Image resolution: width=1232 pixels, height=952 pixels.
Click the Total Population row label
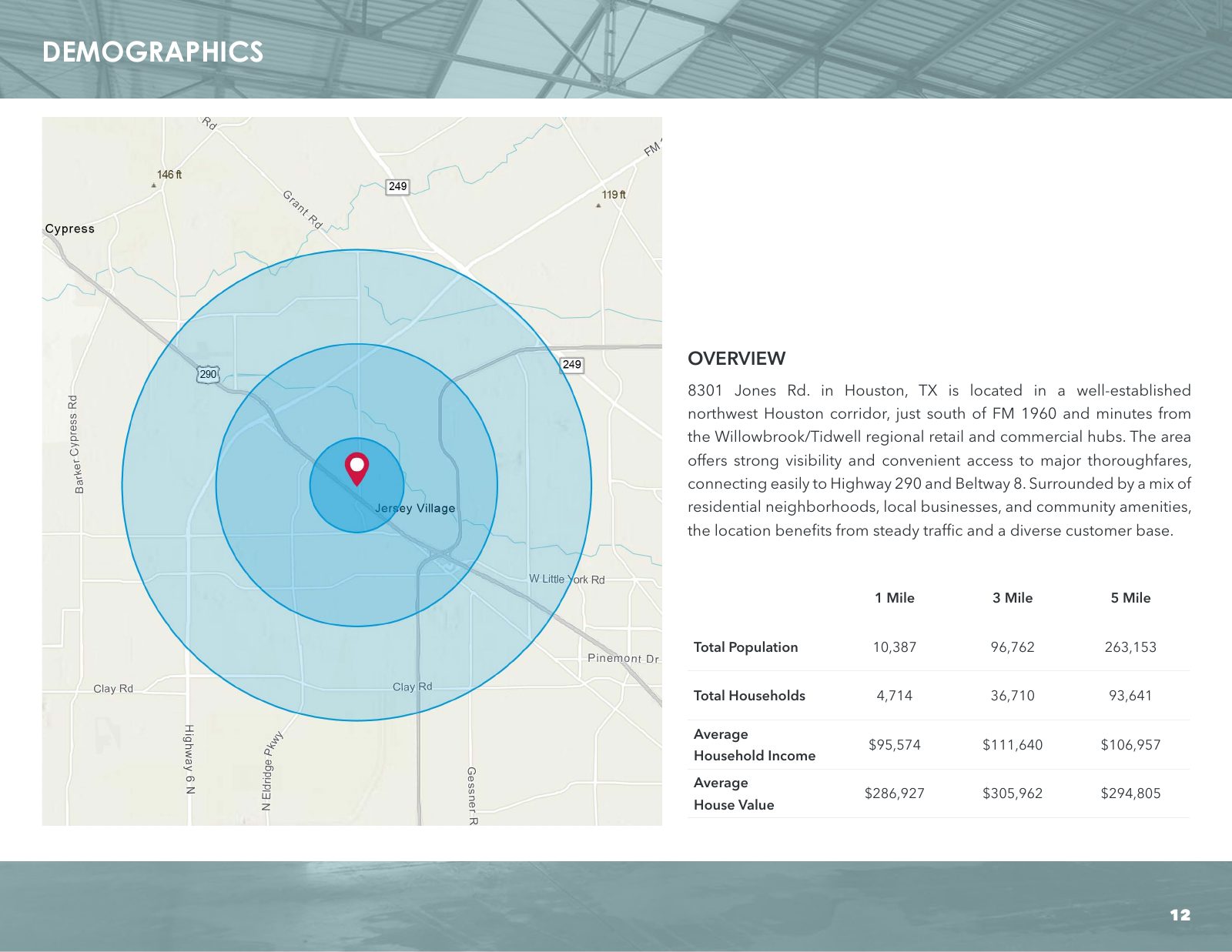[x=745, y=647]
